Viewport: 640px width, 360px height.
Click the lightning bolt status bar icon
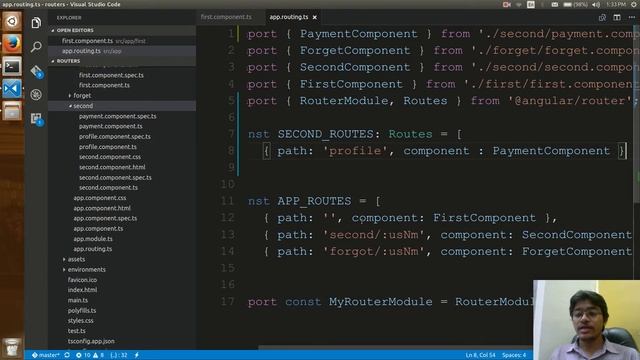tap(137, 355)
